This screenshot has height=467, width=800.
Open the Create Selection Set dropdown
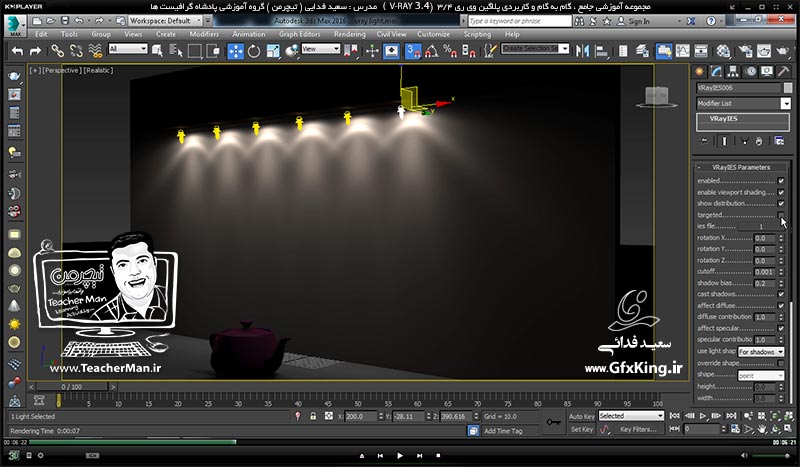(x=535, y=48)
